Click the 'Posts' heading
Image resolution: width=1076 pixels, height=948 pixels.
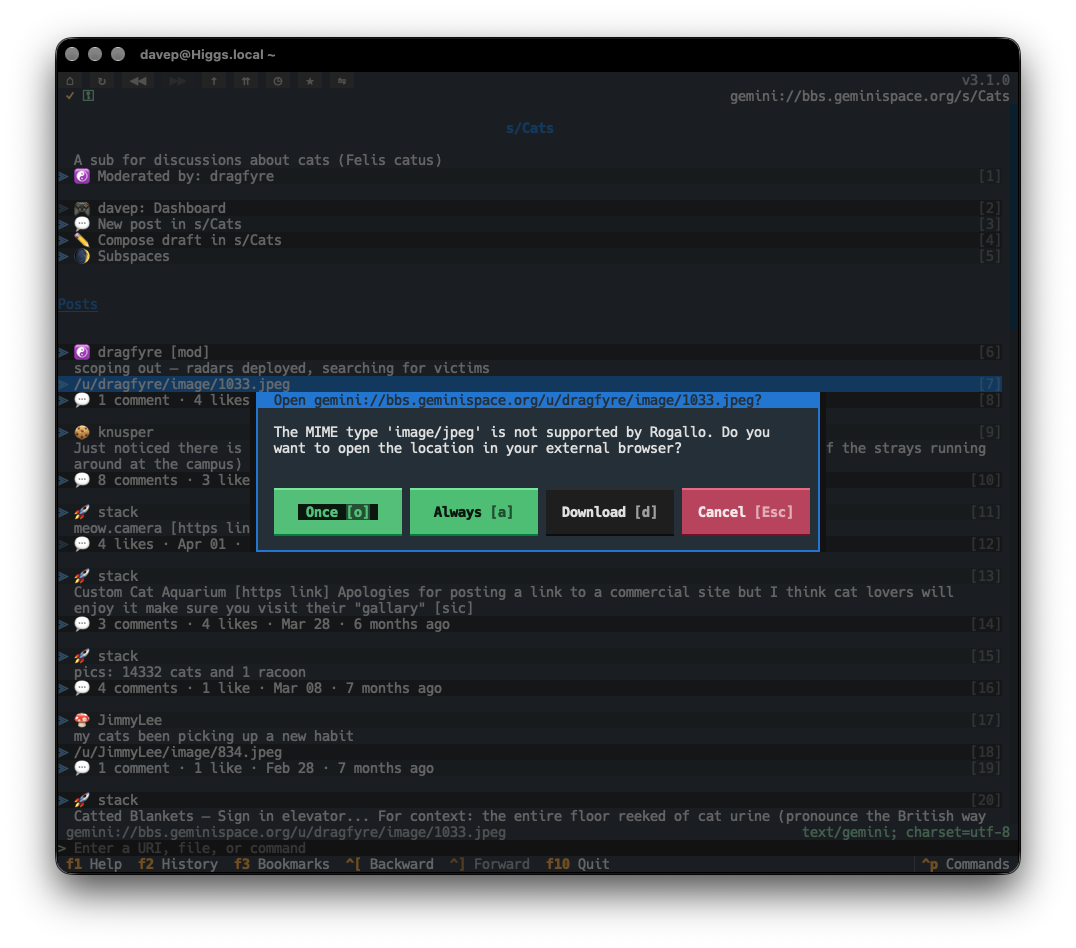[78, 304]
